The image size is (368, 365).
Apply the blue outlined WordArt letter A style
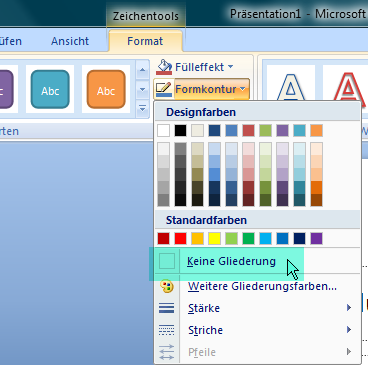[291, 87]
